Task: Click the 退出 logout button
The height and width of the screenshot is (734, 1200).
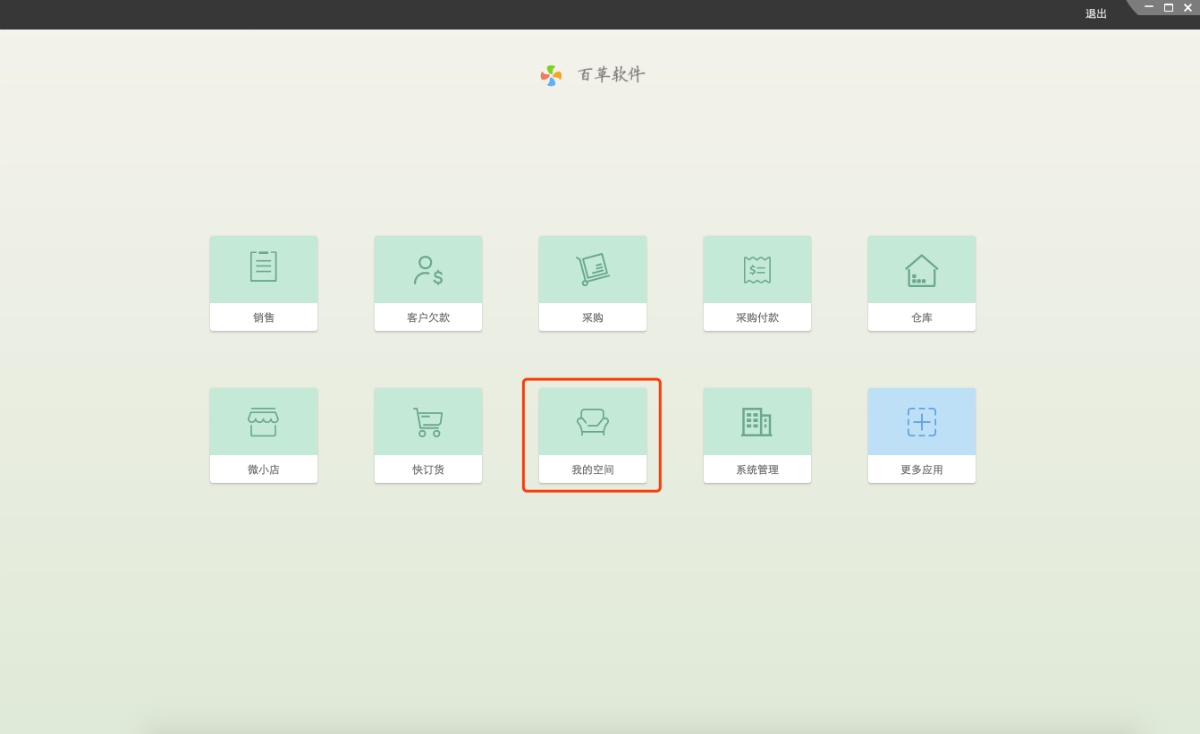Action: pos(1096,14)
